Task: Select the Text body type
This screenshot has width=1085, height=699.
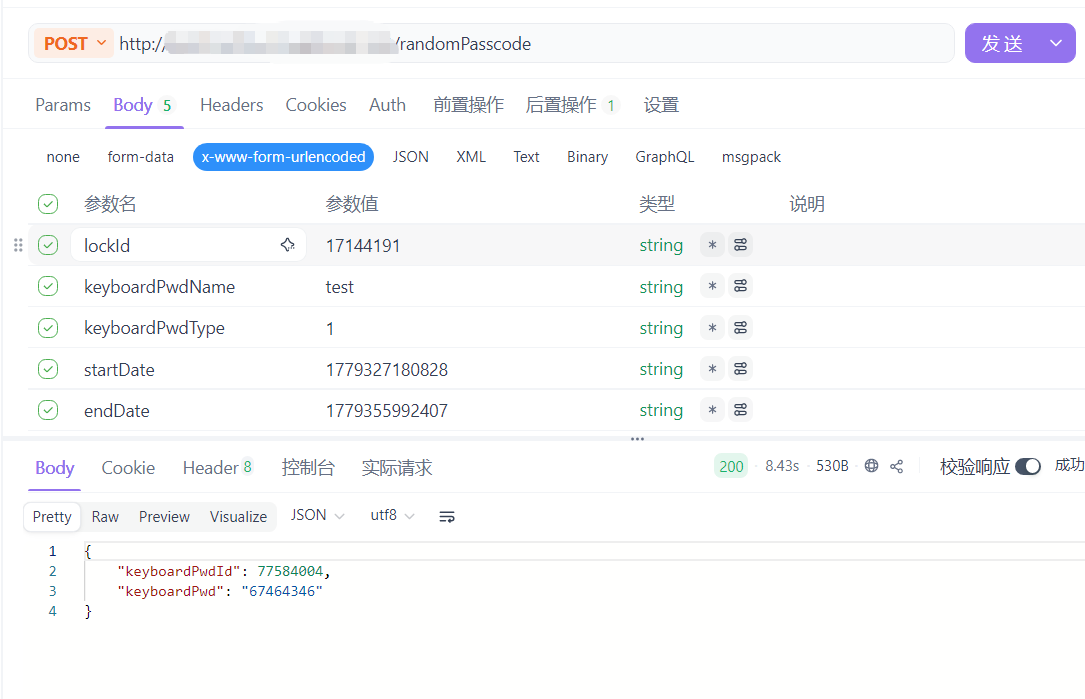Action: [x=527, y=157]
